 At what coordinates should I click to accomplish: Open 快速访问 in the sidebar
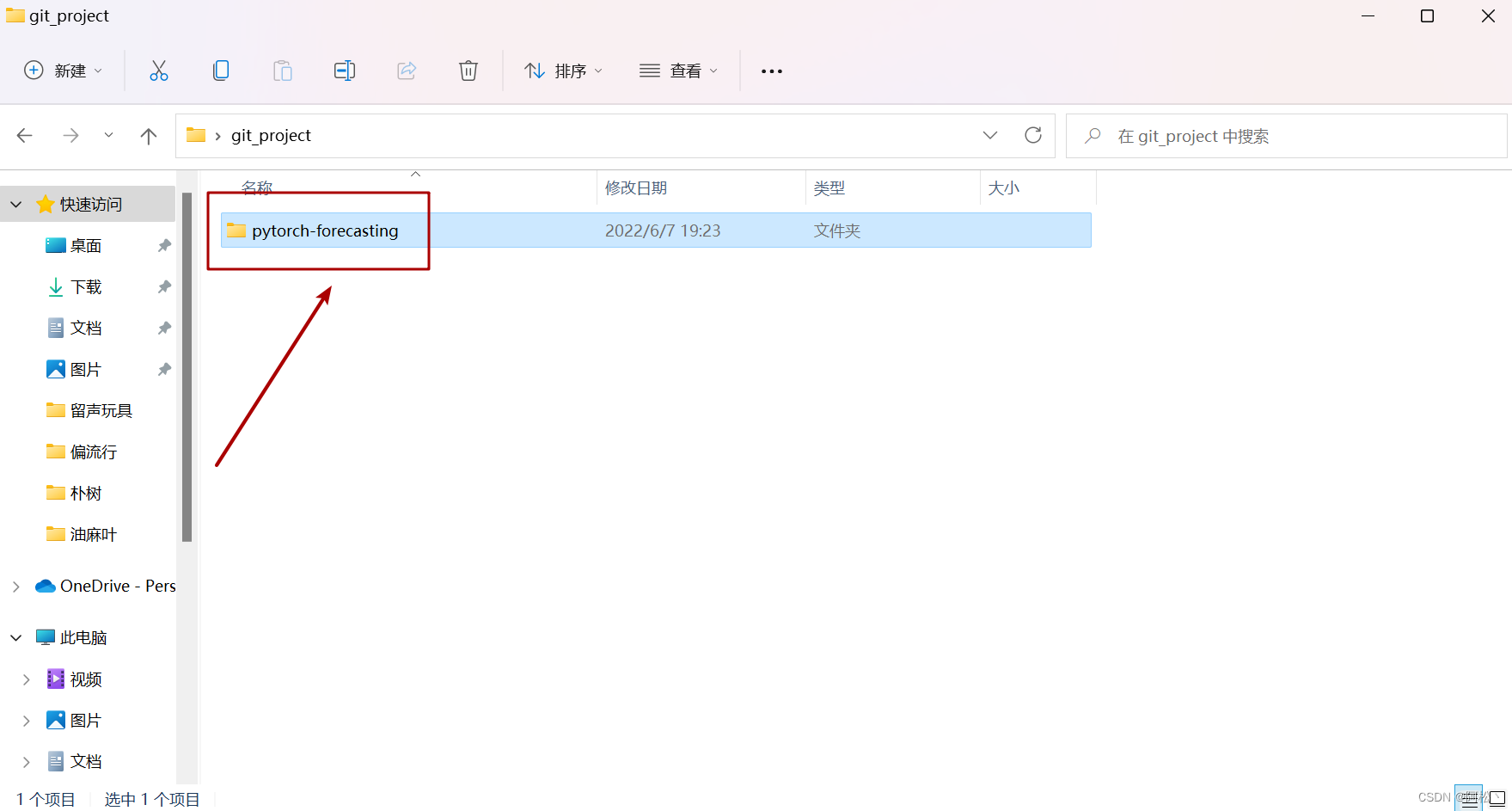coord(91,205)
